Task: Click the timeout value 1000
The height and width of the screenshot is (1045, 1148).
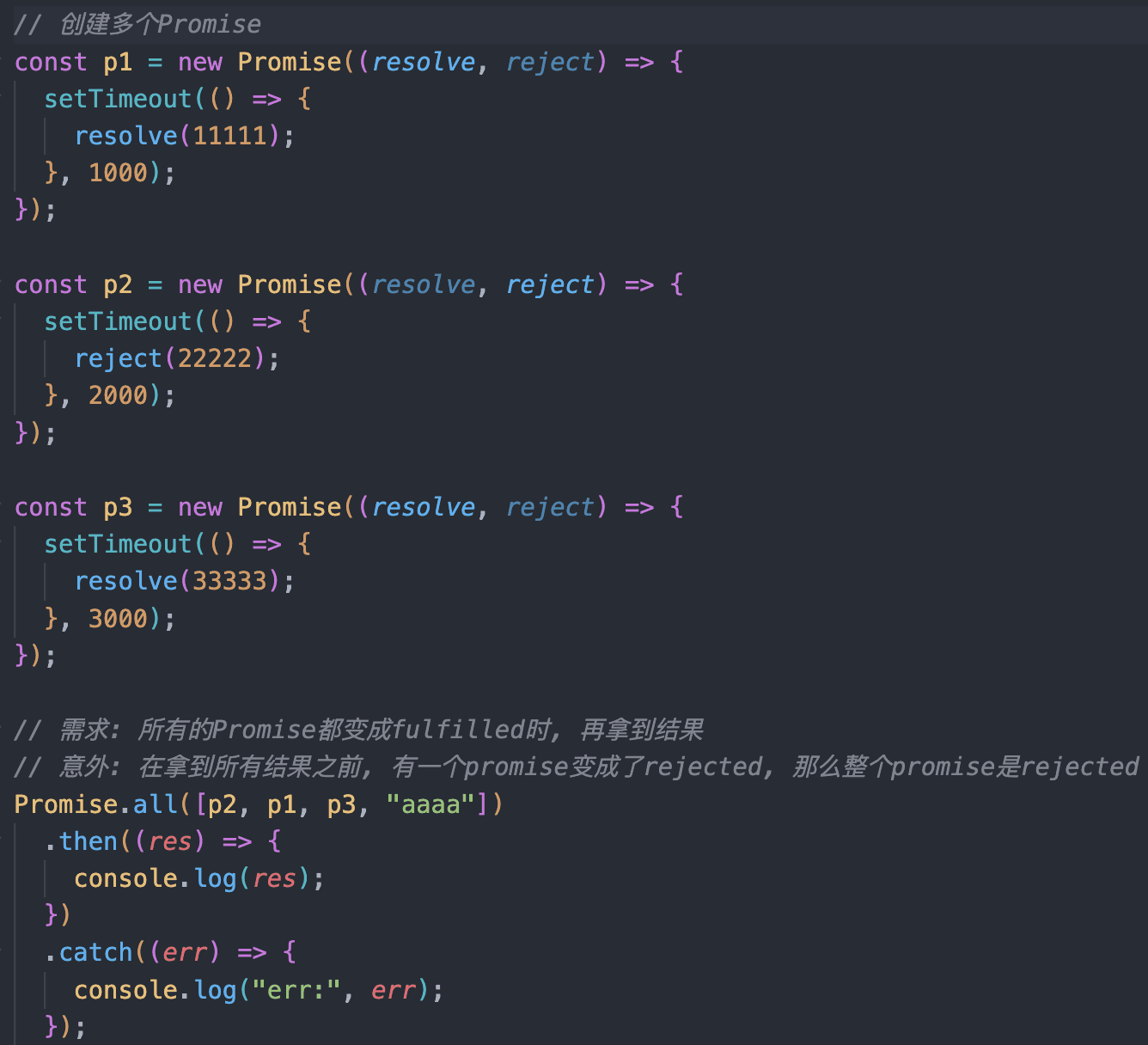Action: (118, 173)
